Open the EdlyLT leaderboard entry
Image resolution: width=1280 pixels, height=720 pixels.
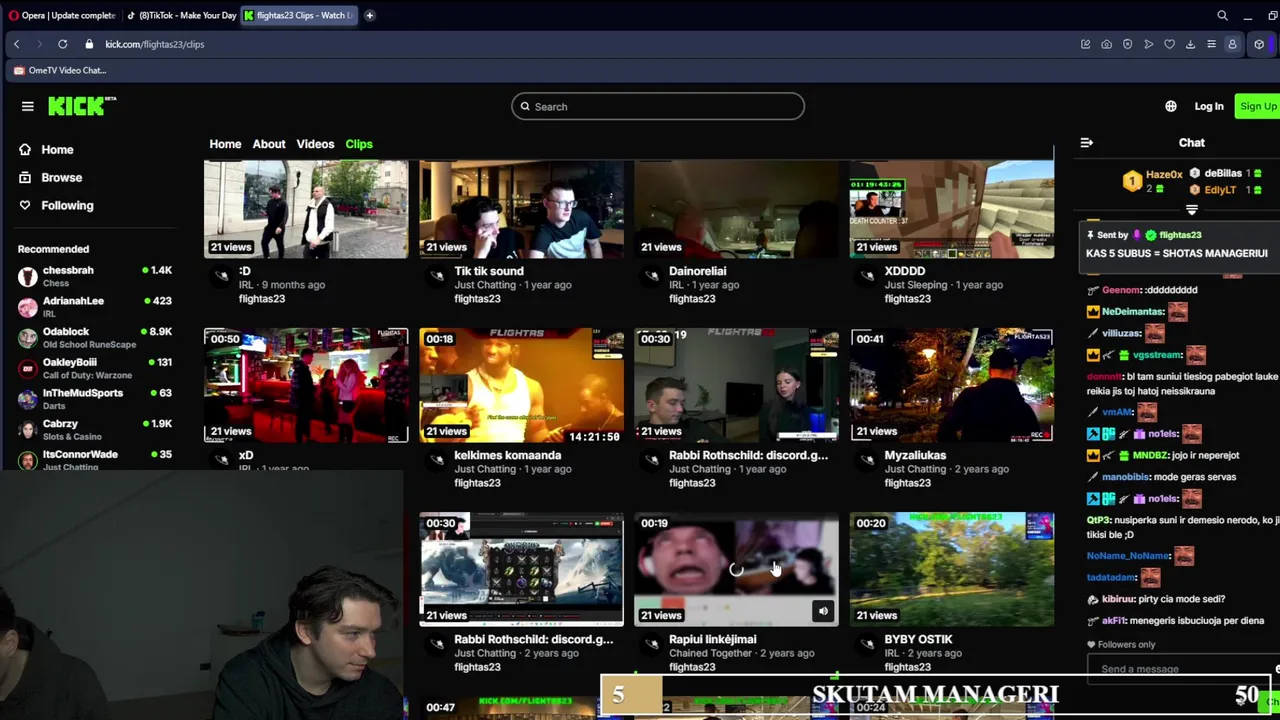point(1226,189)
